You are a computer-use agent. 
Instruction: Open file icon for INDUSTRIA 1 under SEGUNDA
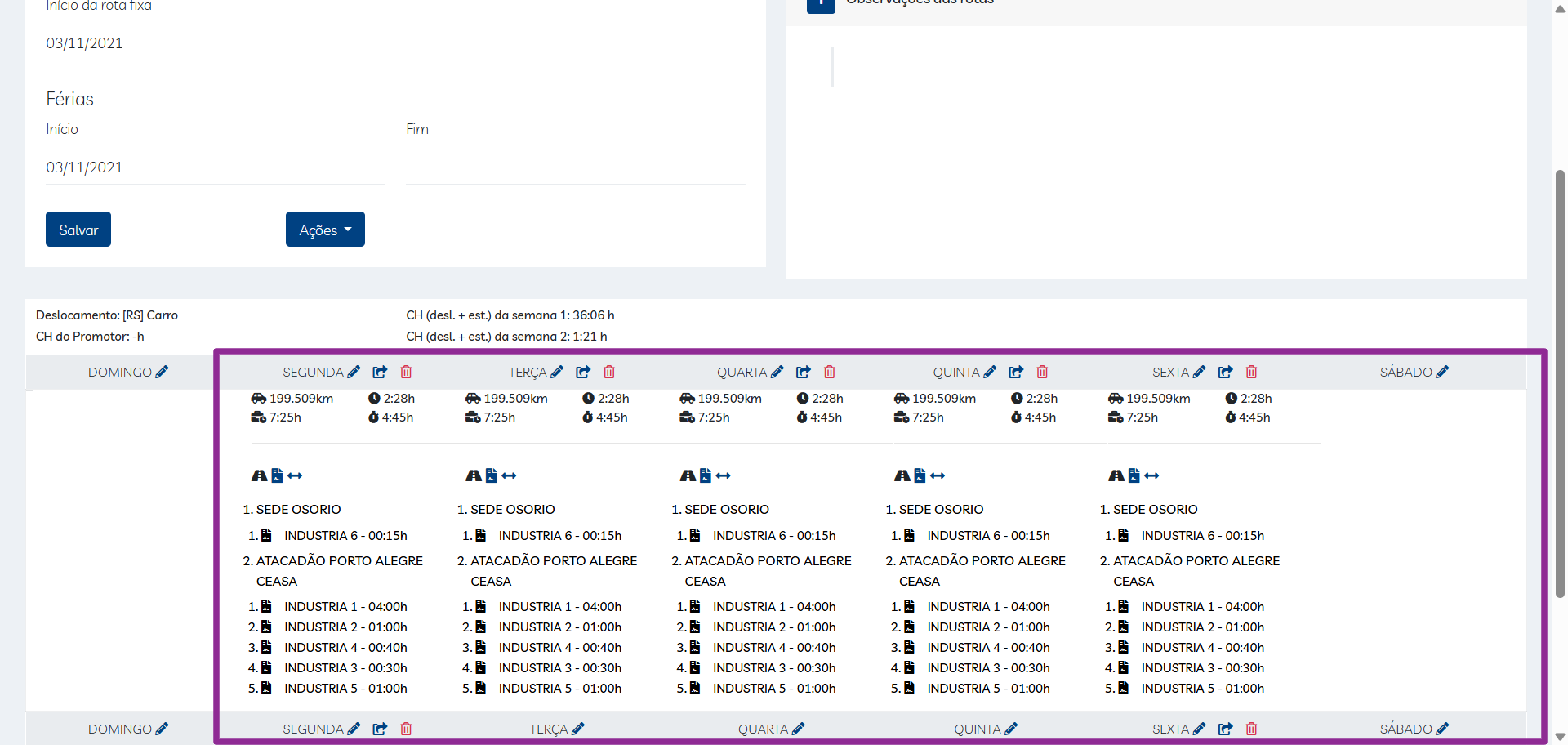266,607
